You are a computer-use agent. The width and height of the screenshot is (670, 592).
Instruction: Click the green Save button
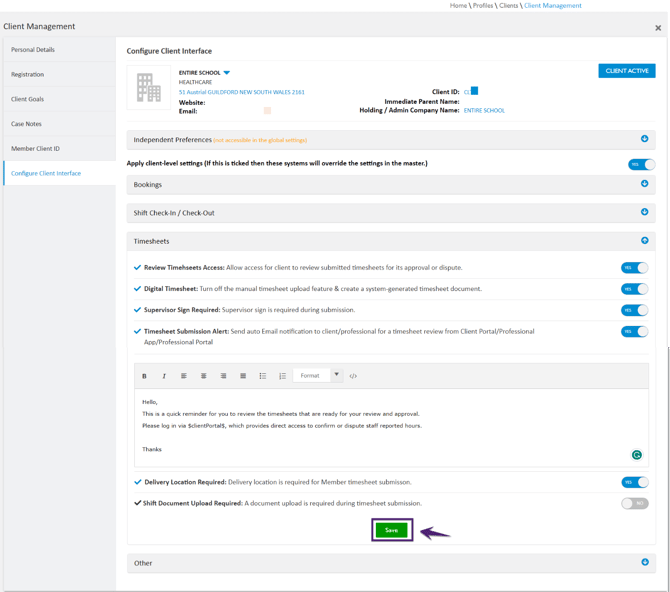coord(392,530)
